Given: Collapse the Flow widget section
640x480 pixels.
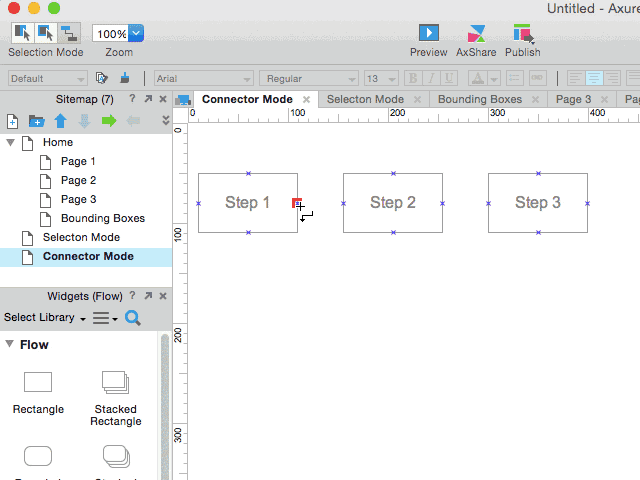Looking at the screenshot, I should coord(10,344).
